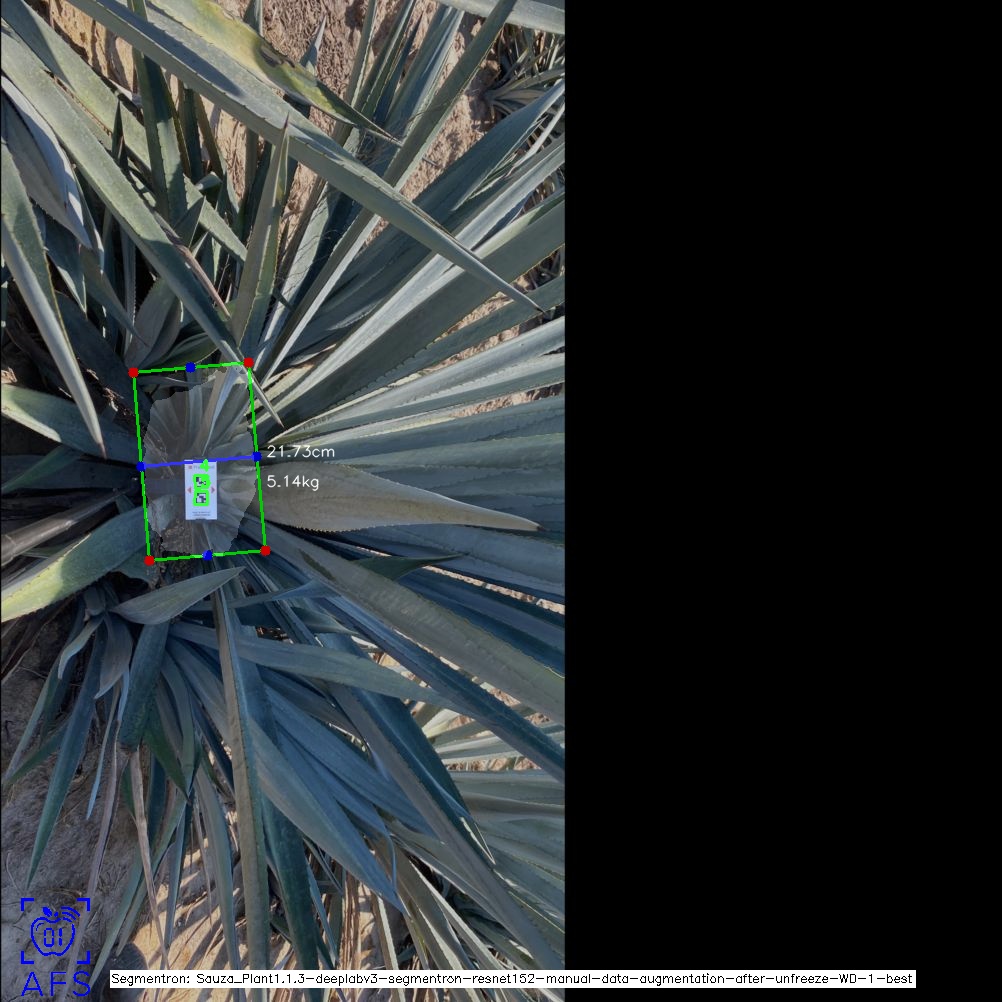Viewport: 1002px width, 1002px height.
Task: Select the 5.14kg weight estimate label
Action: [x=293, y=481]
